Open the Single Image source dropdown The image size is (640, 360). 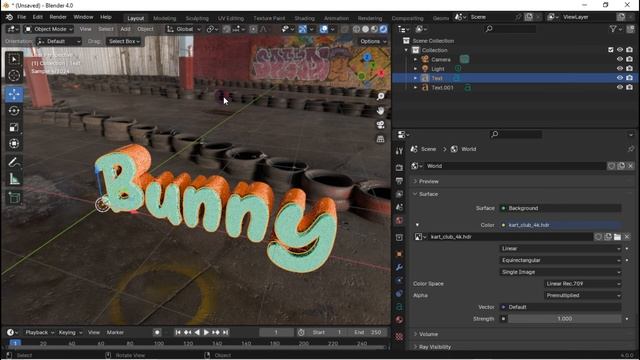click(560, 272)
